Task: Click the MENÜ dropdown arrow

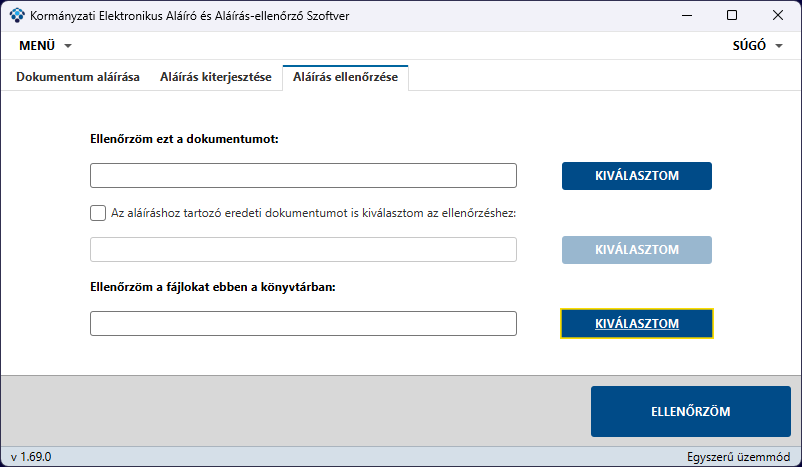Action: point(68,46)
